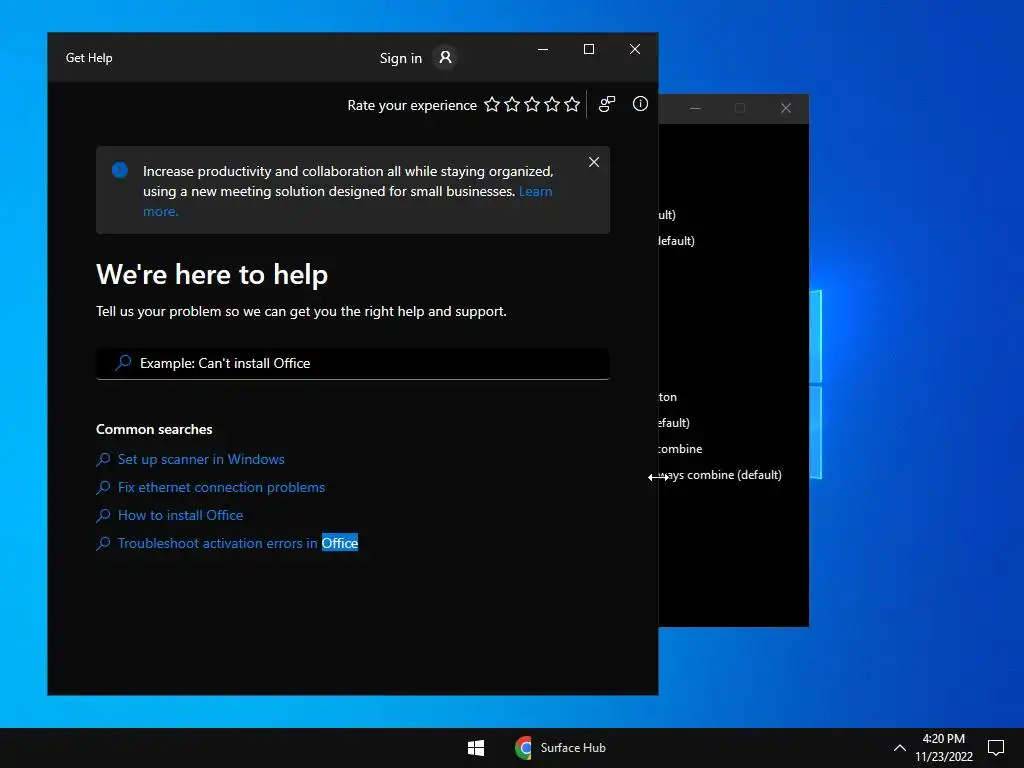
Task: Click magnifier icon beside Fix ethernet
Action: click(x=103, y=488)
